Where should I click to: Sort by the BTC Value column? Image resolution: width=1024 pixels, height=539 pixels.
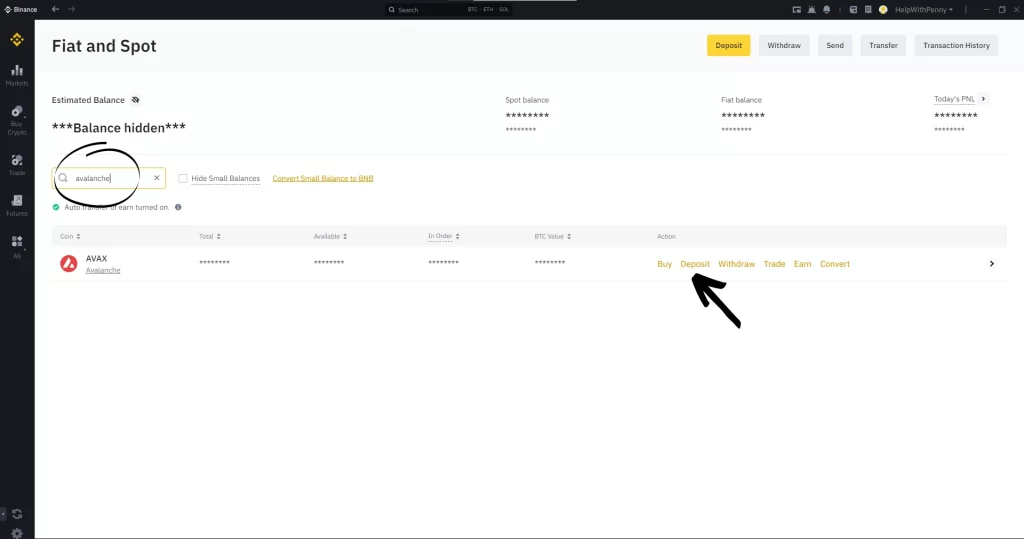point(552,237)
